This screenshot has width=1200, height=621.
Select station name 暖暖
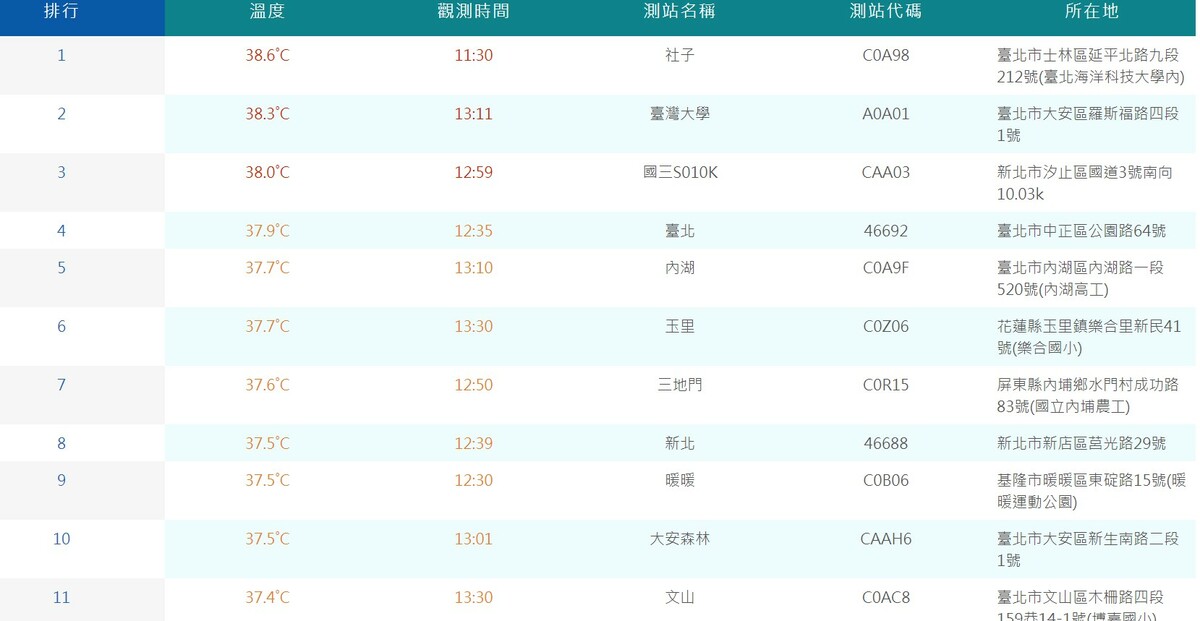pyautogui.click(x=679, y=481)
